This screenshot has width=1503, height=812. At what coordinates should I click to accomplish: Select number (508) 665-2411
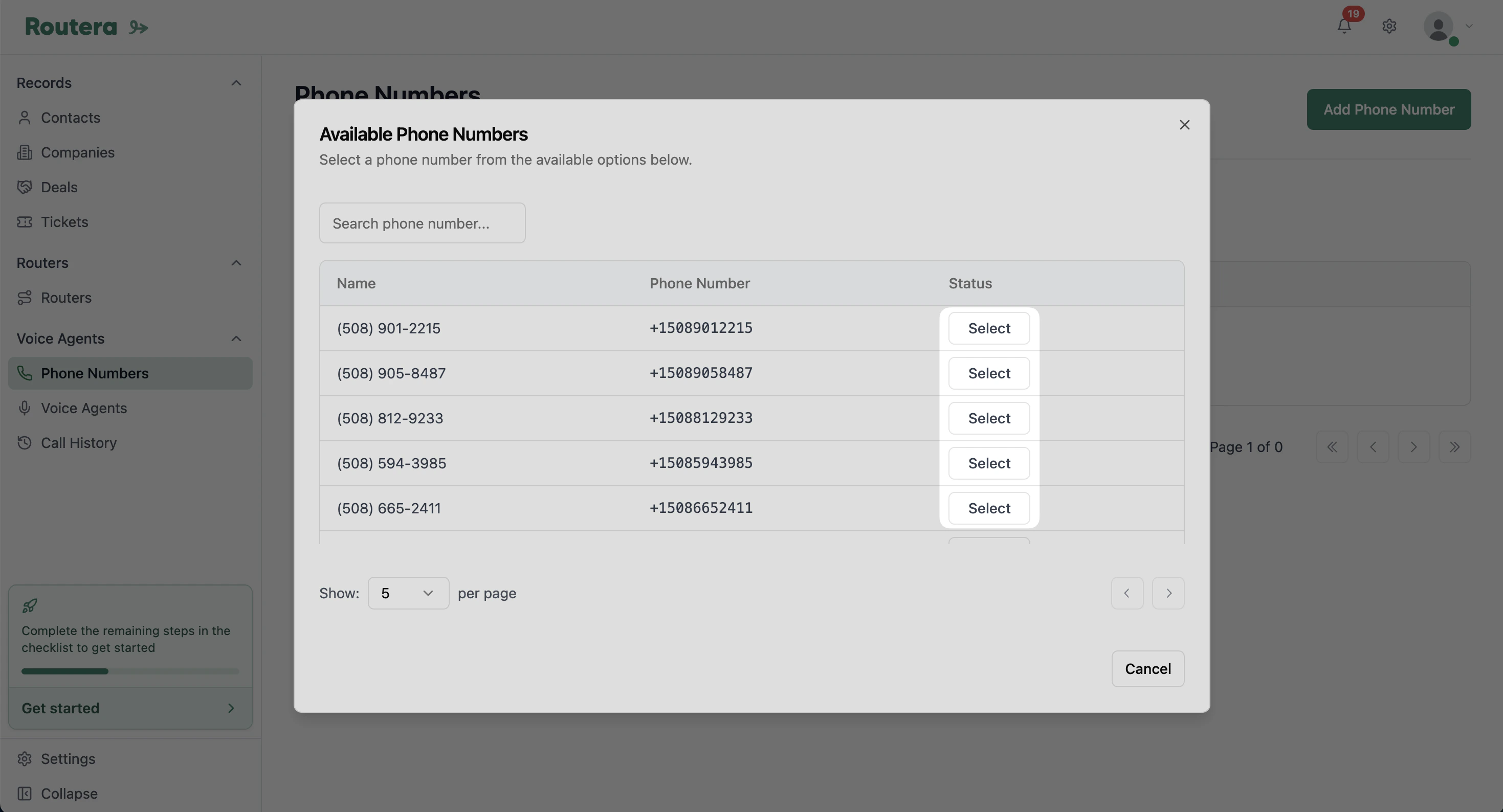pyautogui.click(x=989, y=508)
